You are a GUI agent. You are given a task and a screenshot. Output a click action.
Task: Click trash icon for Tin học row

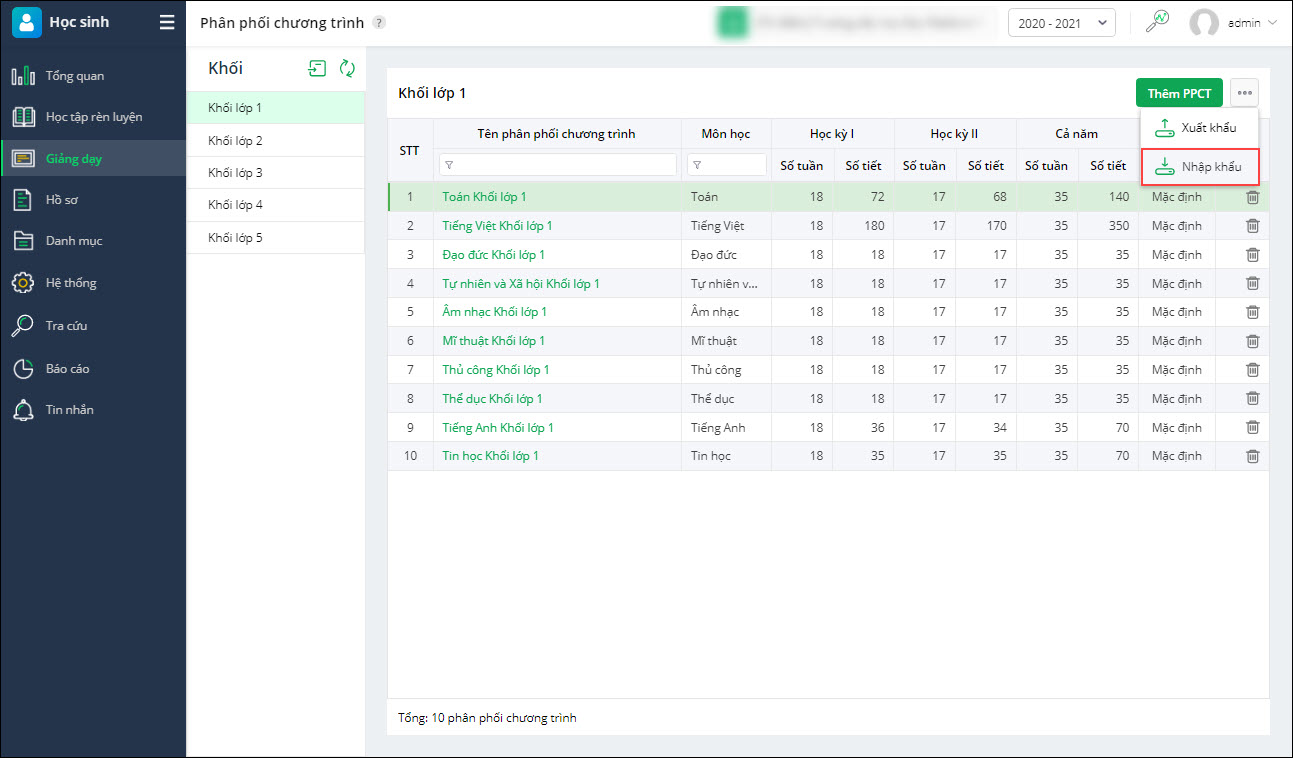[1252, 456]
